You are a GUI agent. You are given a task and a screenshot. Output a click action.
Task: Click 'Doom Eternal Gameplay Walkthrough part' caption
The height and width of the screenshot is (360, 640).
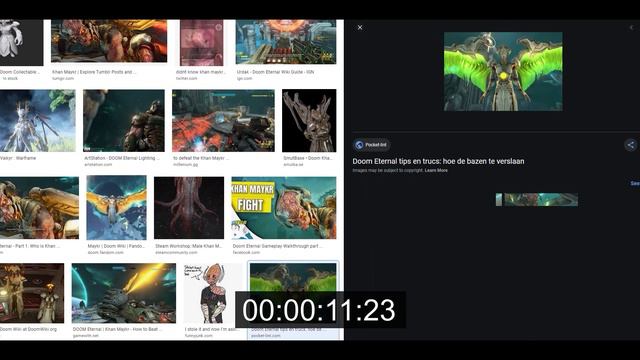point(278,246)
